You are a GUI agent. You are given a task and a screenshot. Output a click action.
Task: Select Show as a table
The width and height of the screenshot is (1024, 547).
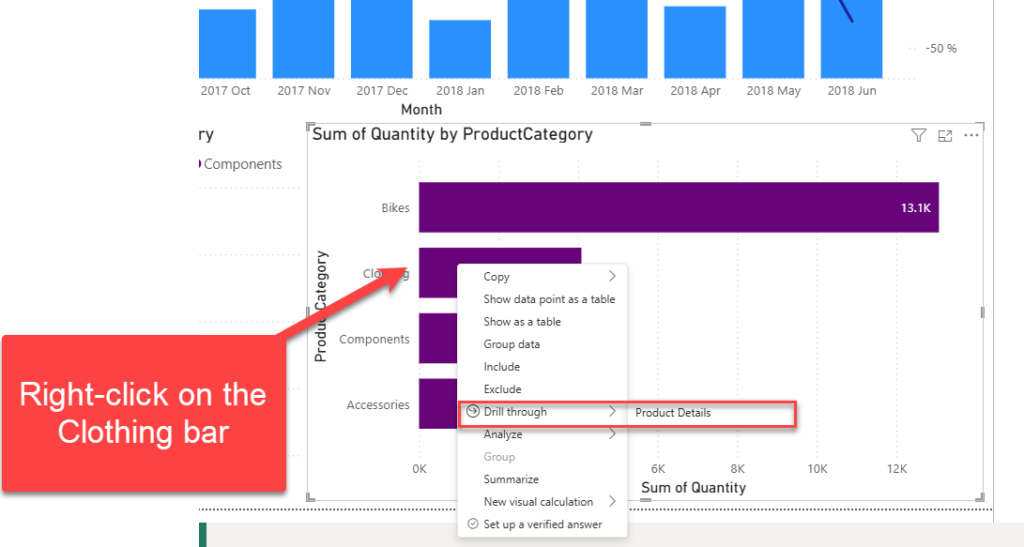pyautogui.click(x=522, y=322)
